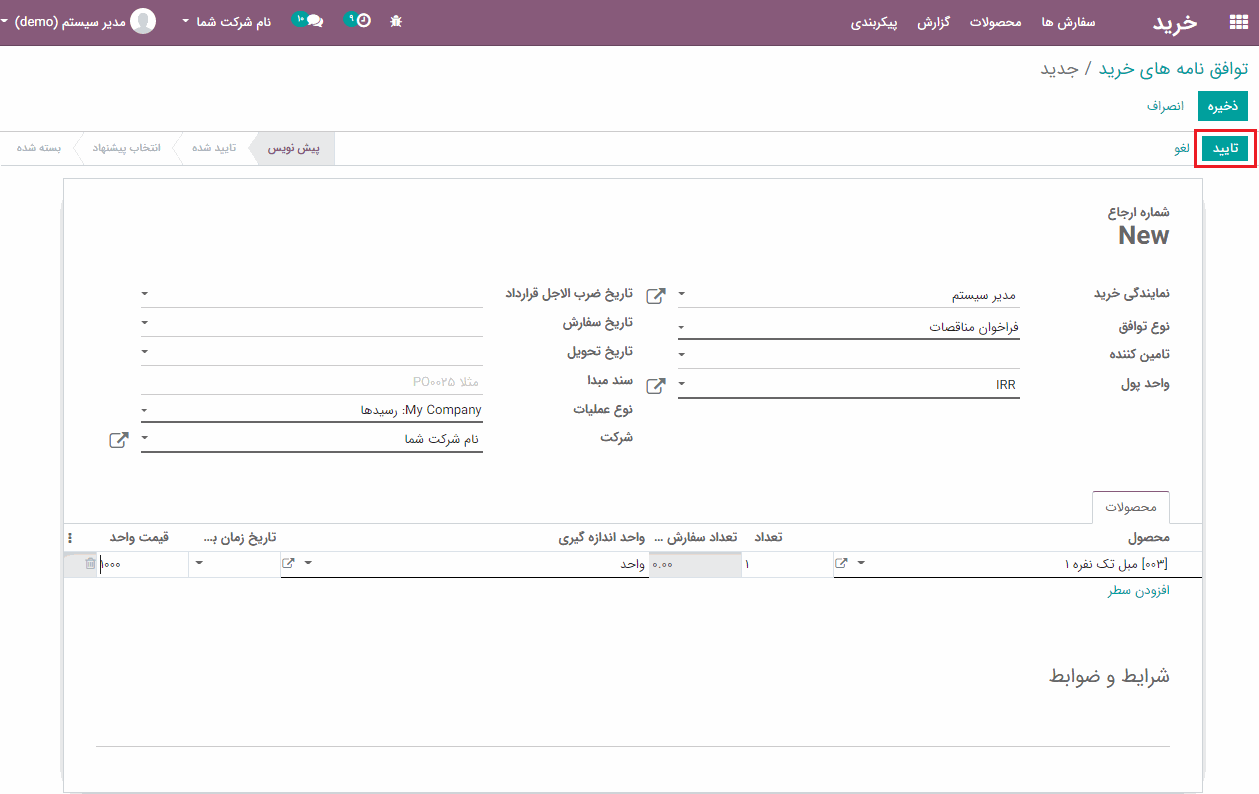Screen dimensions: 1259x794
Task: Click the تایید شده status stage
Action: (x=214, y=148)
